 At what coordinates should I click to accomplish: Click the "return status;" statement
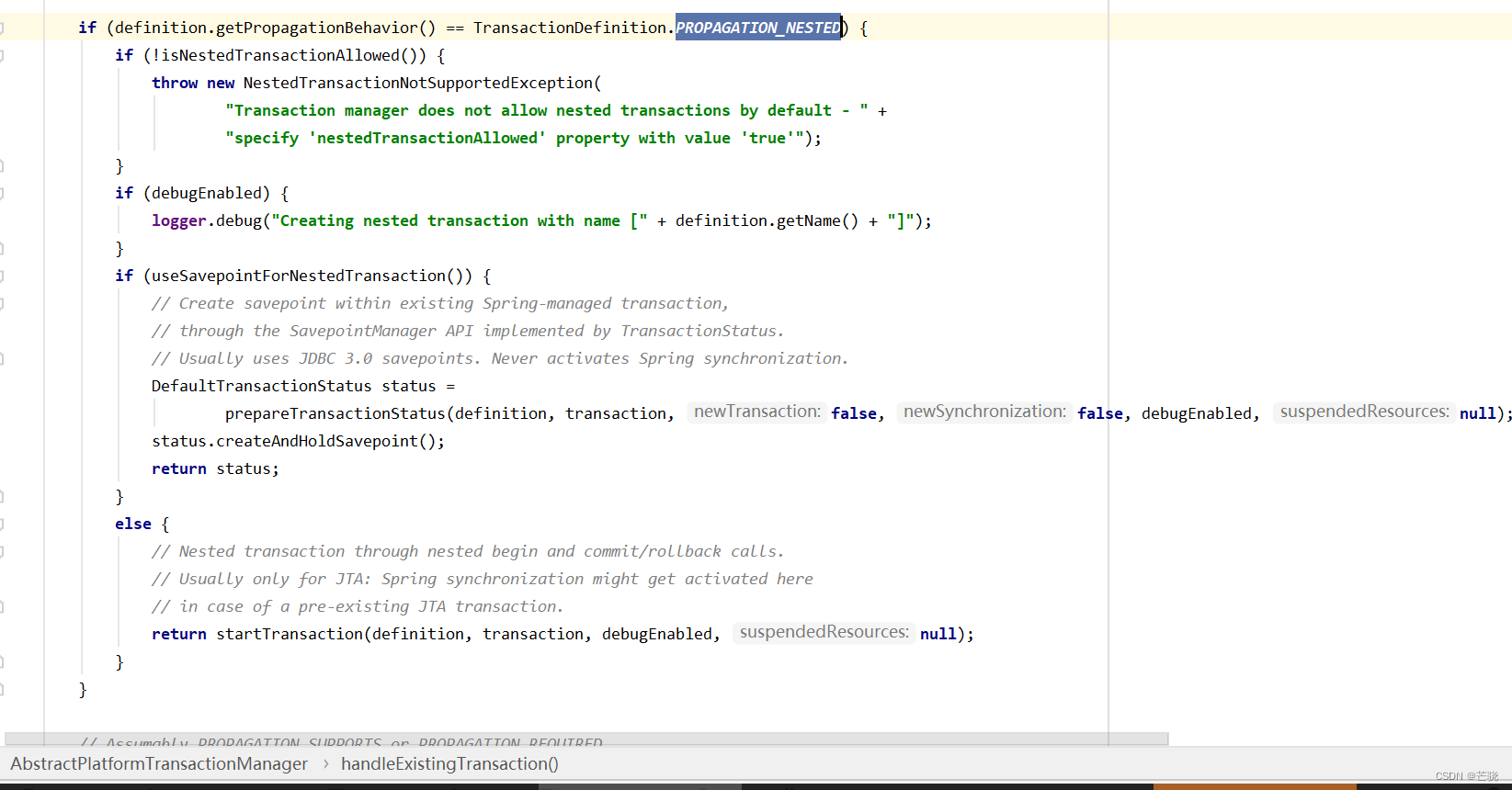pos(215,468)
